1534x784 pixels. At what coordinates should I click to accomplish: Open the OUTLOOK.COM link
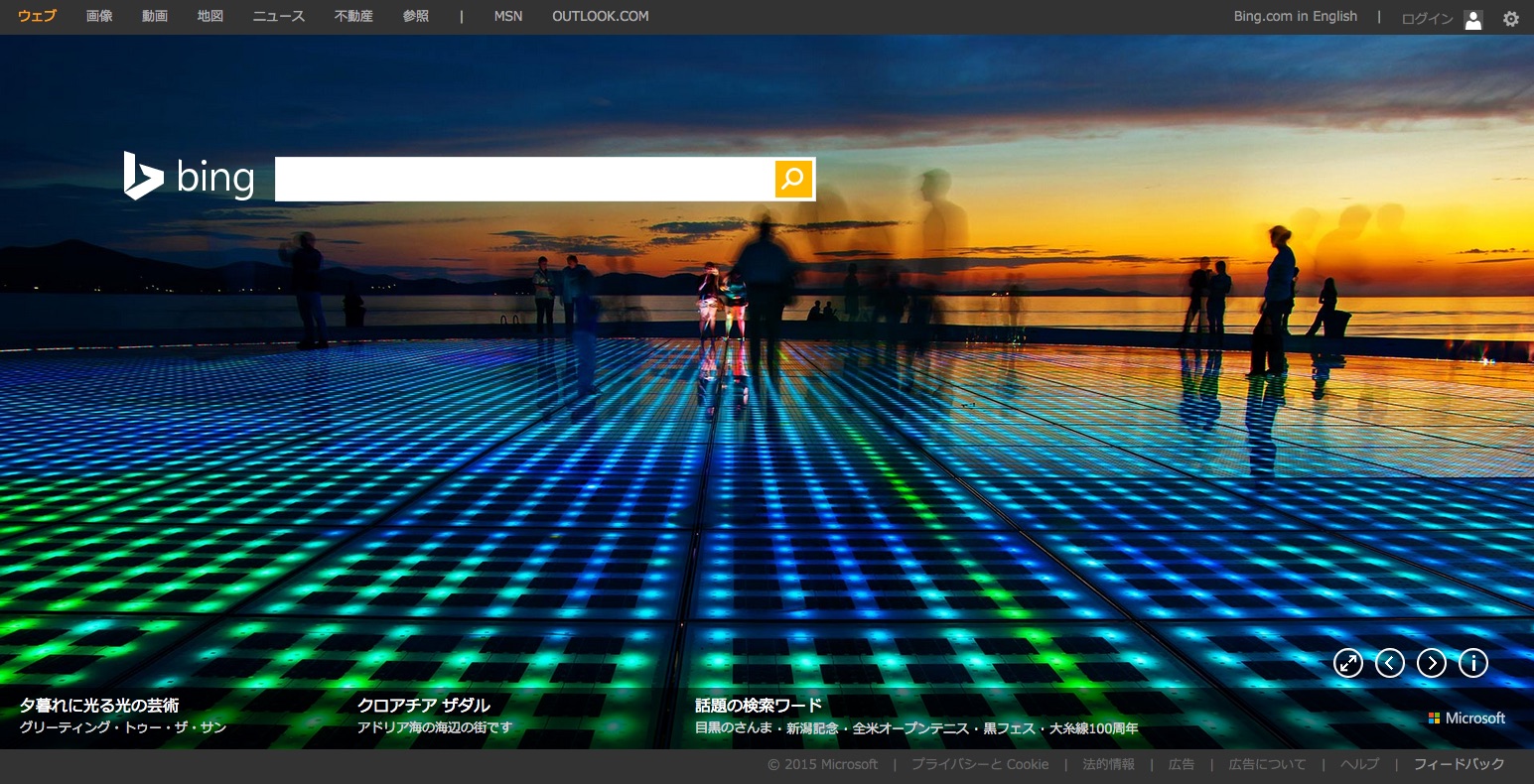600,16
